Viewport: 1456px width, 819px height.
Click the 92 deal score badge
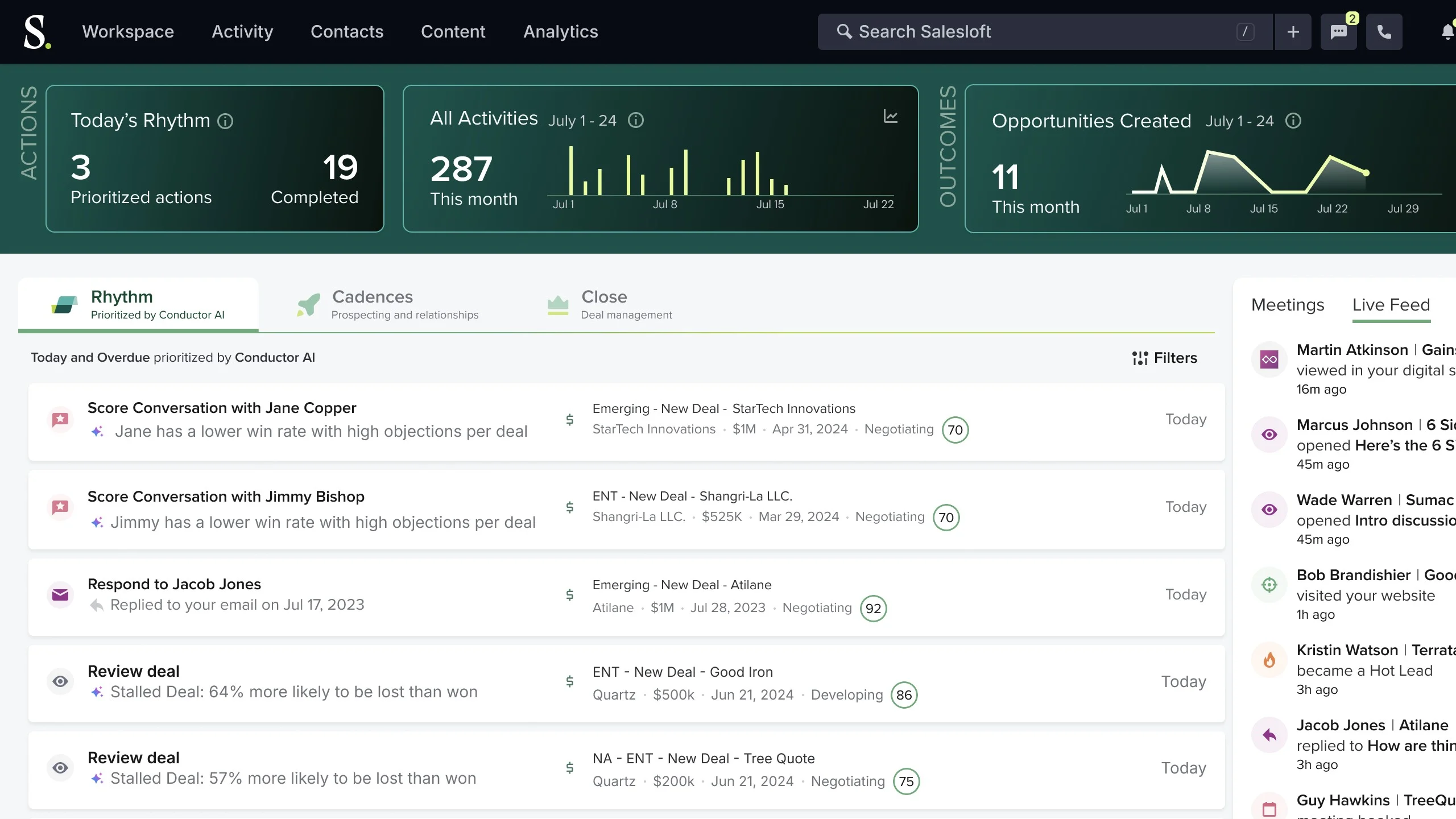[x=873, y=609]
